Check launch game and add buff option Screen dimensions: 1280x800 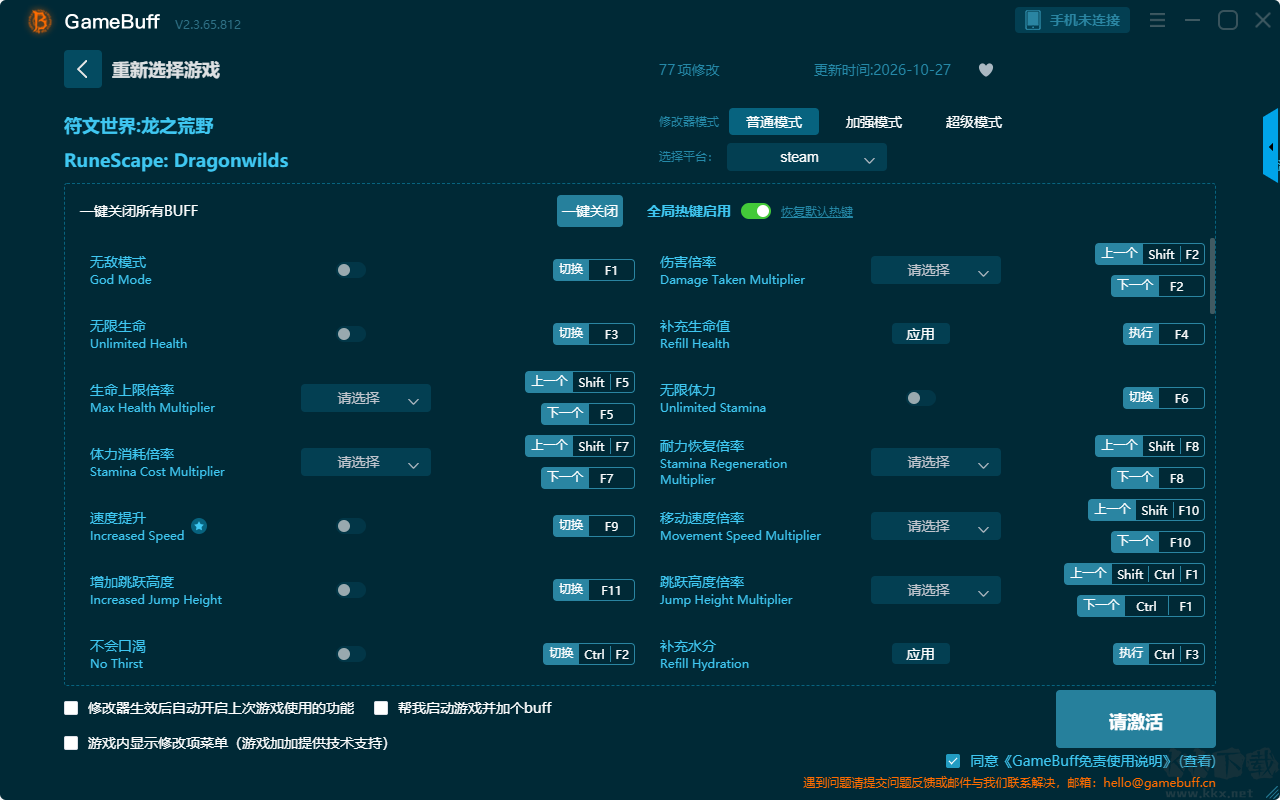[381, 708]
